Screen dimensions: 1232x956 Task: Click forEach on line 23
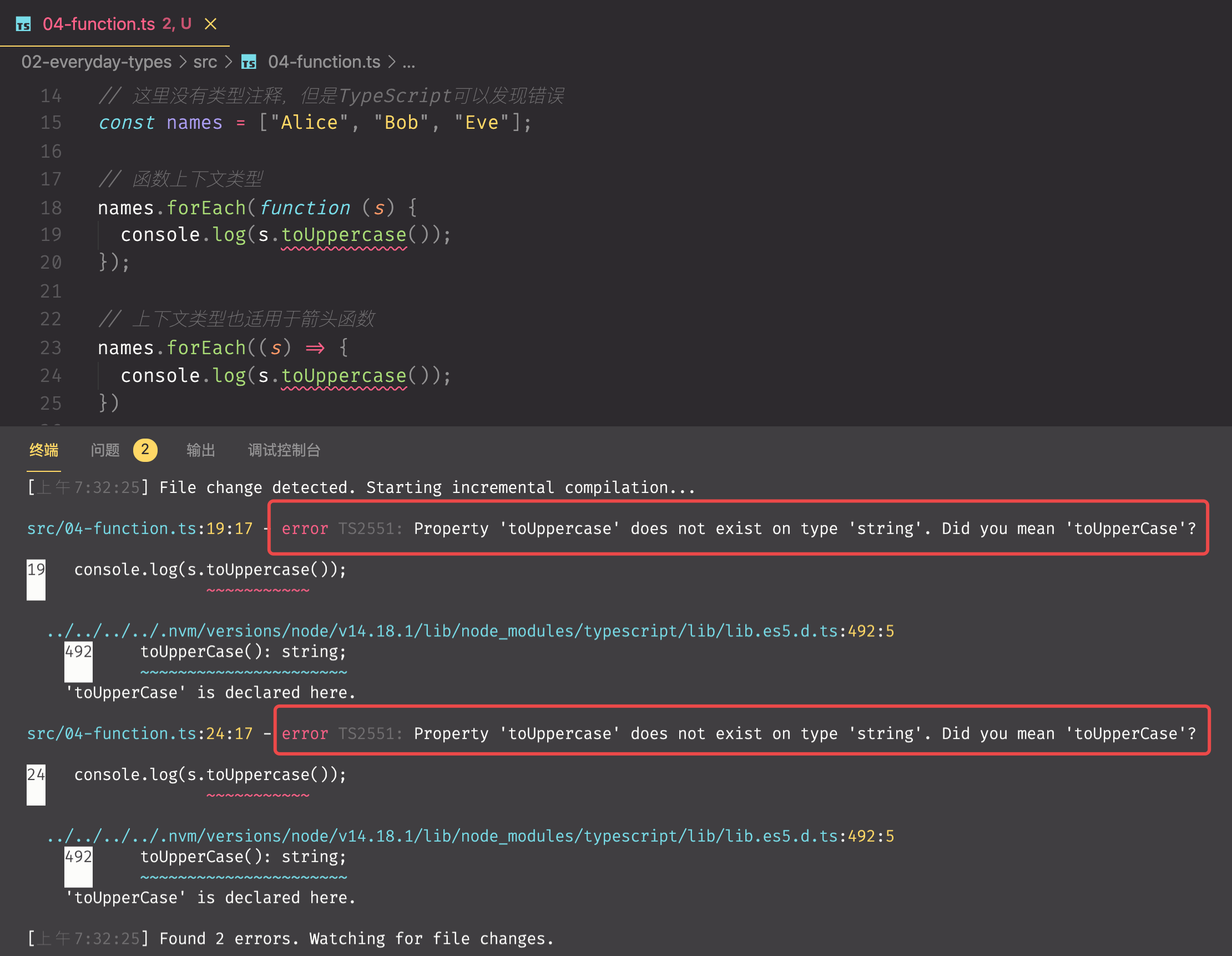(206, 348)
